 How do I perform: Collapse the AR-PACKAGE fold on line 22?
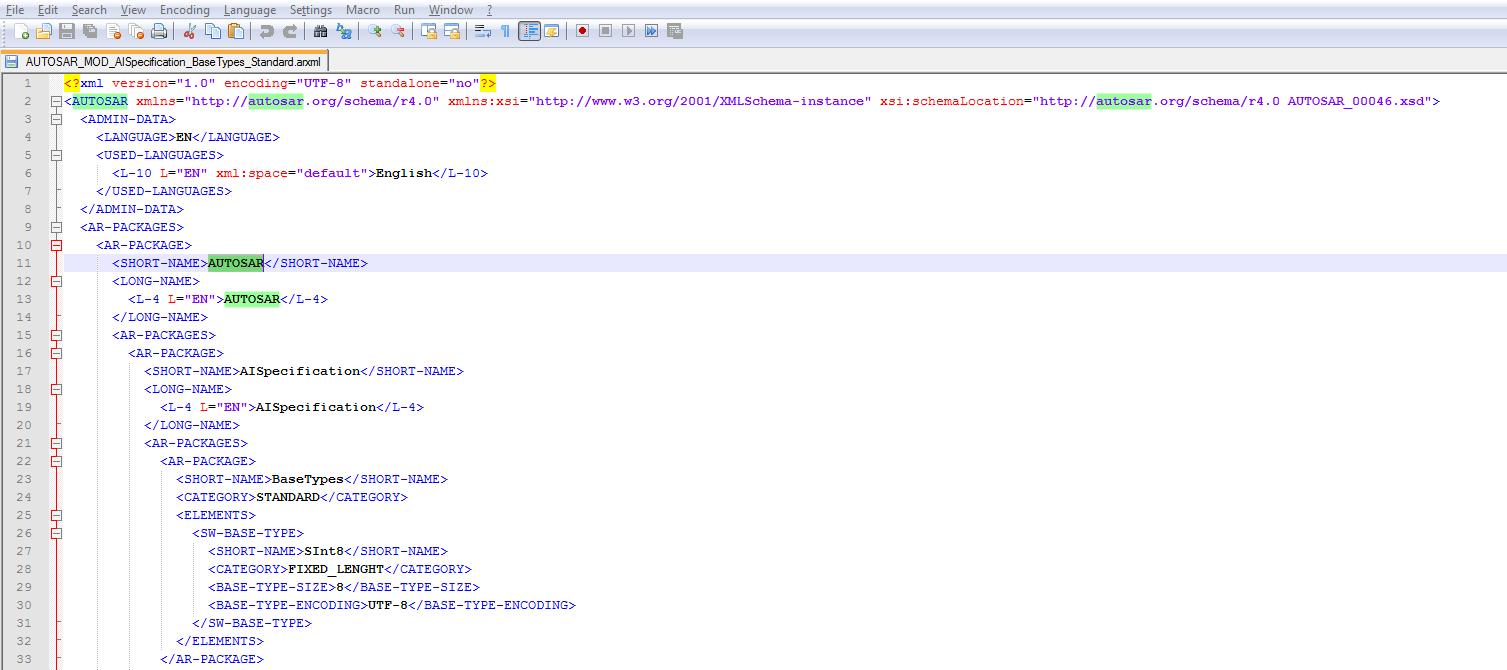coord(56,461)
